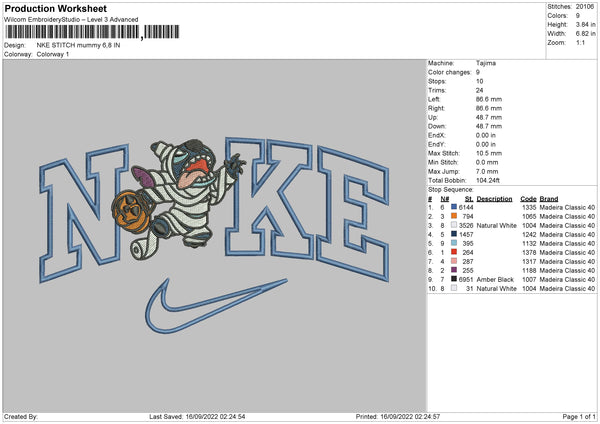Click the Stop Sequence heading

[x=451, y=190]
